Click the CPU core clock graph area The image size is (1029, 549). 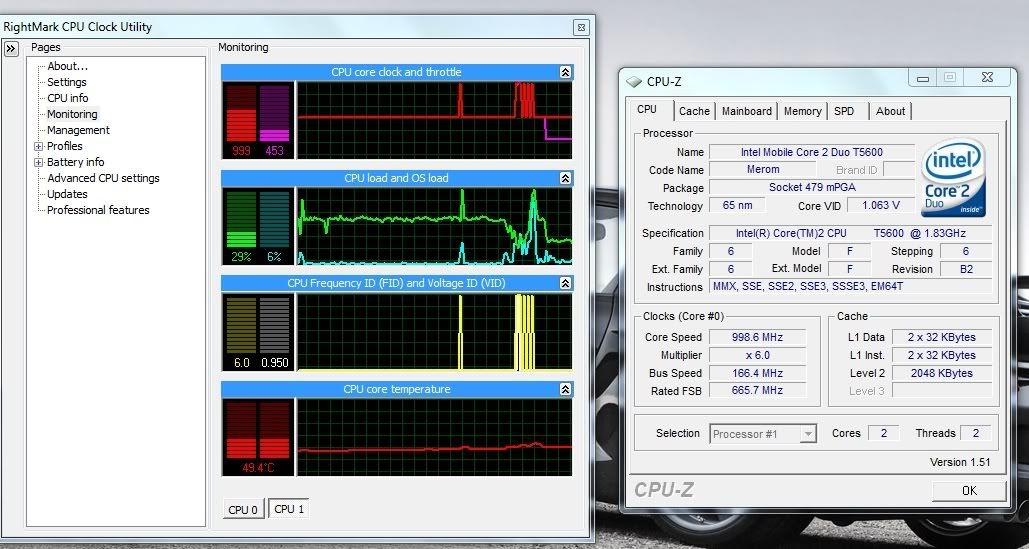434,120
